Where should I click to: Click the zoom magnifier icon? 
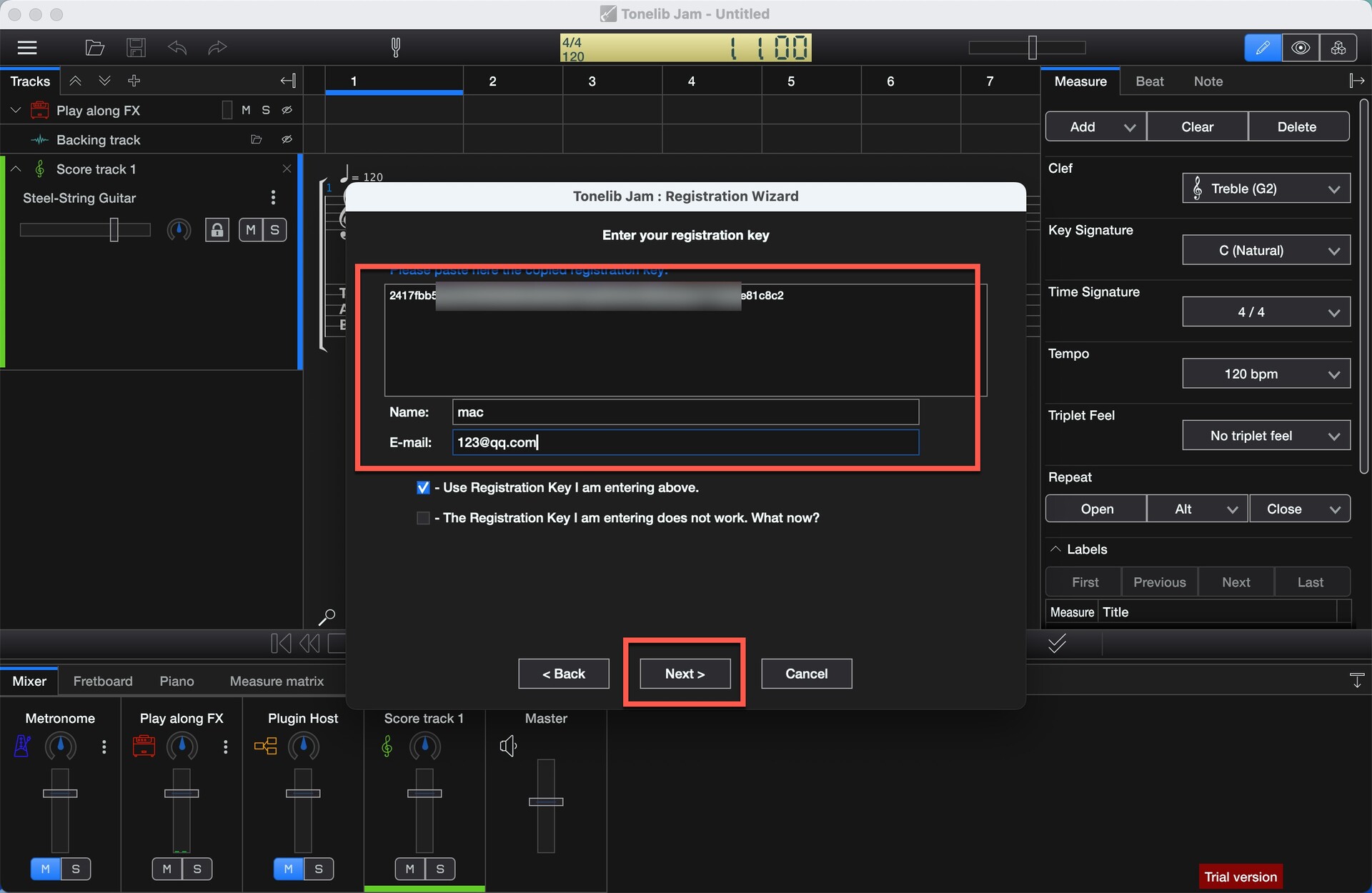coord(327,617)
